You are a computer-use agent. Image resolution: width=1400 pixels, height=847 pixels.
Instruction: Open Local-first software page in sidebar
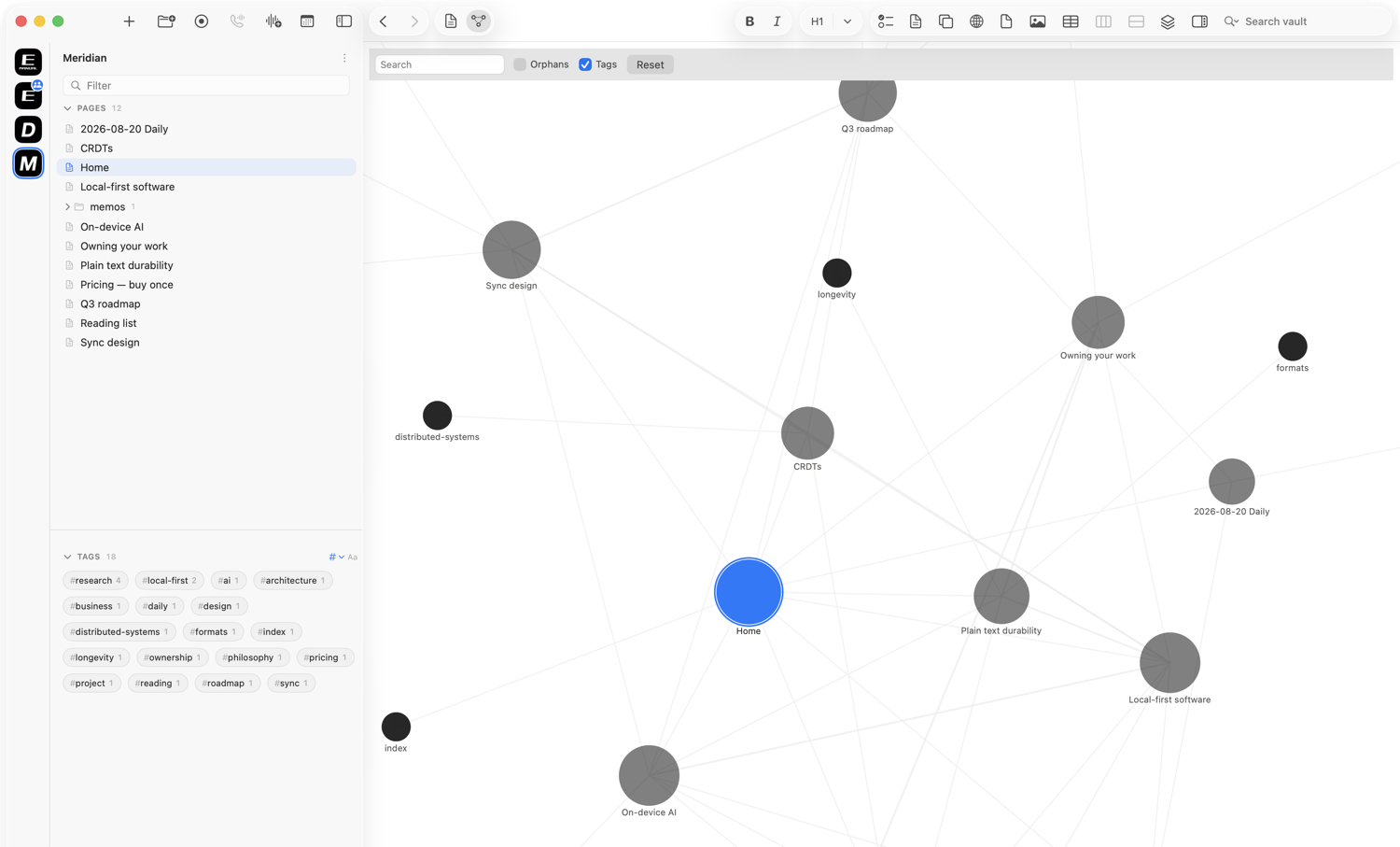pos(206,187)
